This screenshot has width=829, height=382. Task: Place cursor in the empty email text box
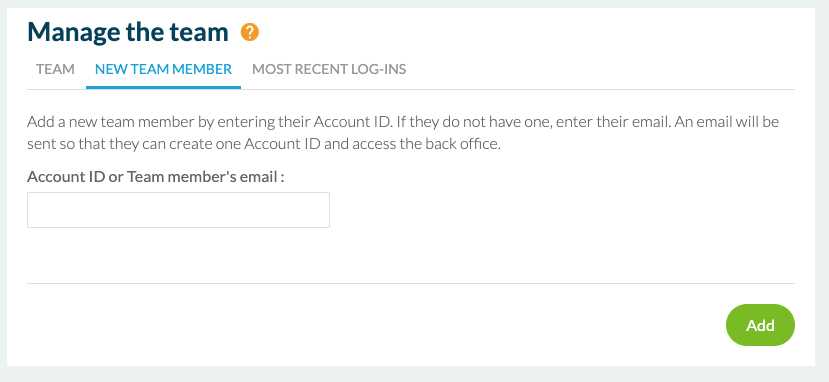(178, 210)
